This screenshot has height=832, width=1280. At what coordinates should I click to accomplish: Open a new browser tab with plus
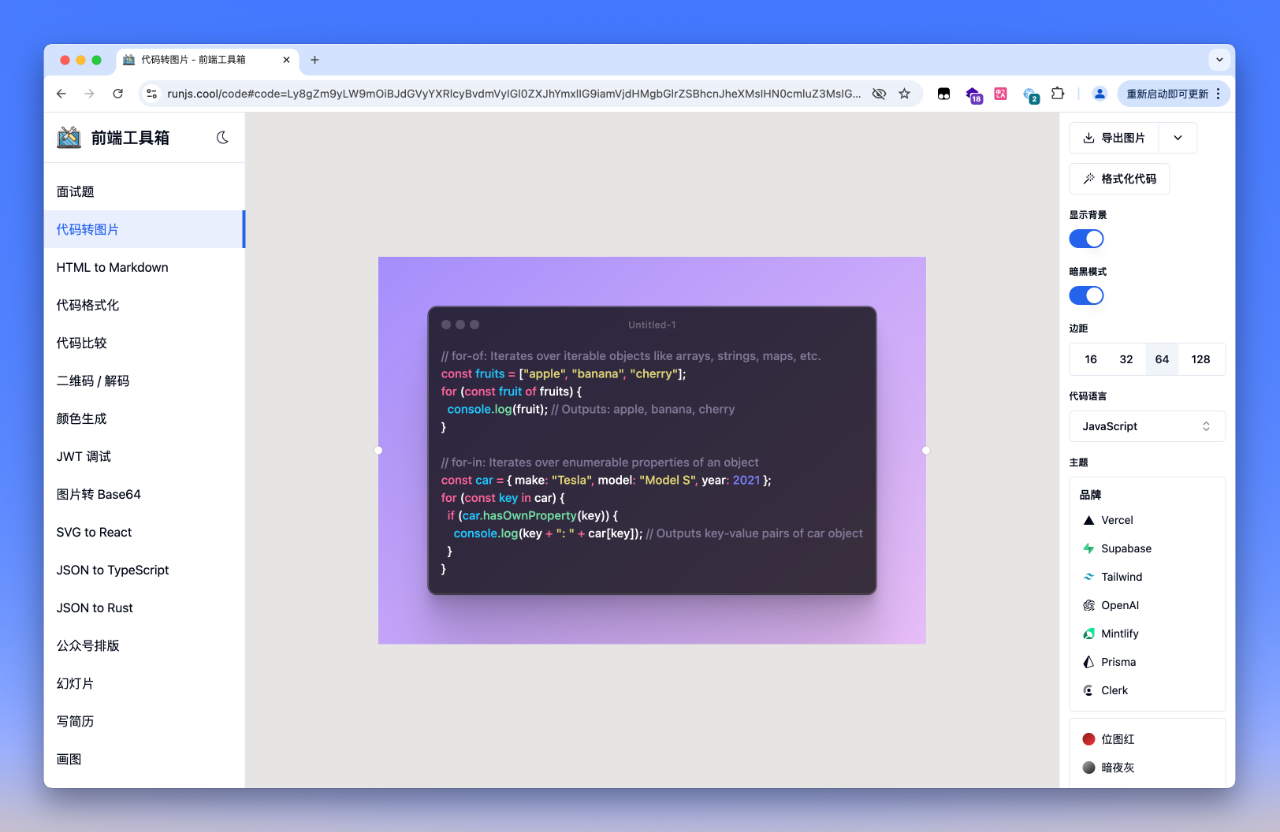tap(314, 60)
